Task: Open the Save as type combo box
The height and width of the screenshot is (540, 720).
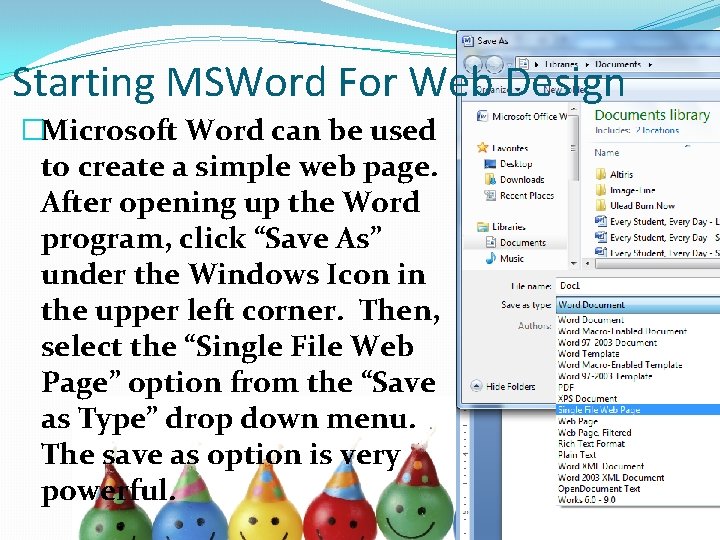Action: (x=638, y=305)
